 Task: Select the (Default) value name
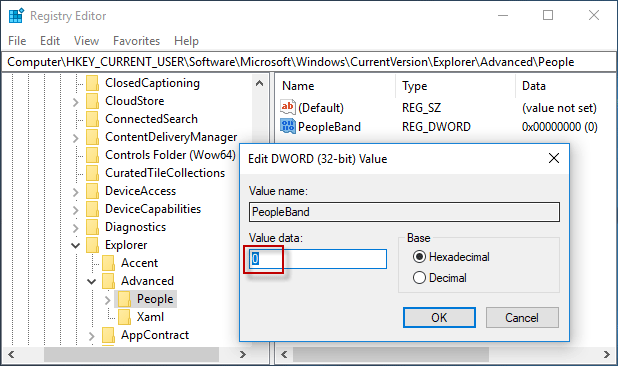[x=321, y=108]
